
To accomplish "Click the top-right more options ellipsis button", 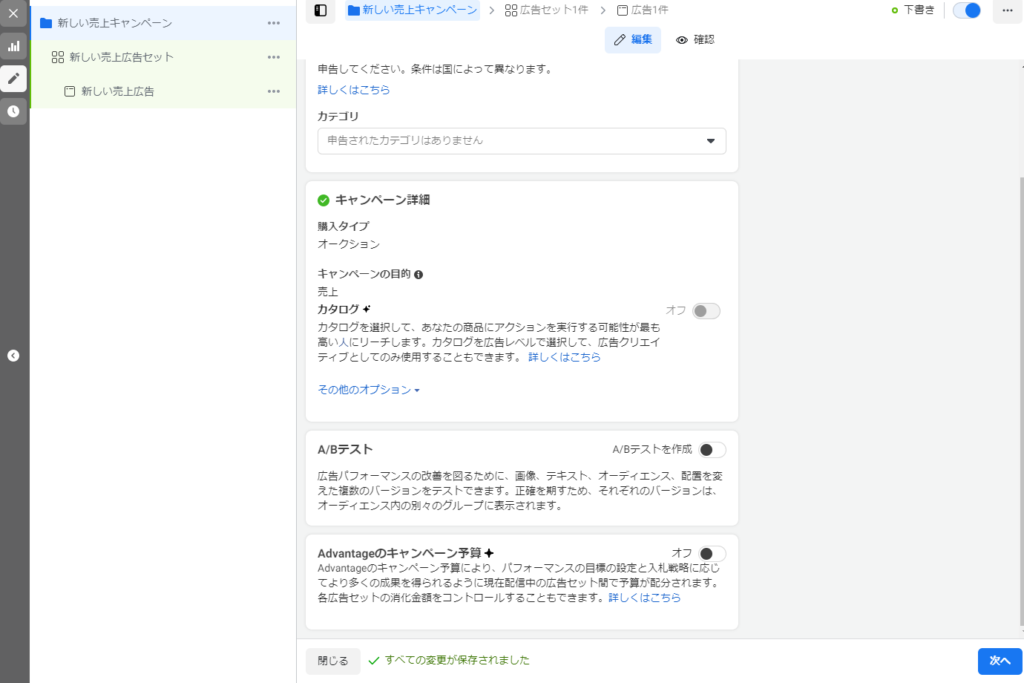I will (1006, 11).
